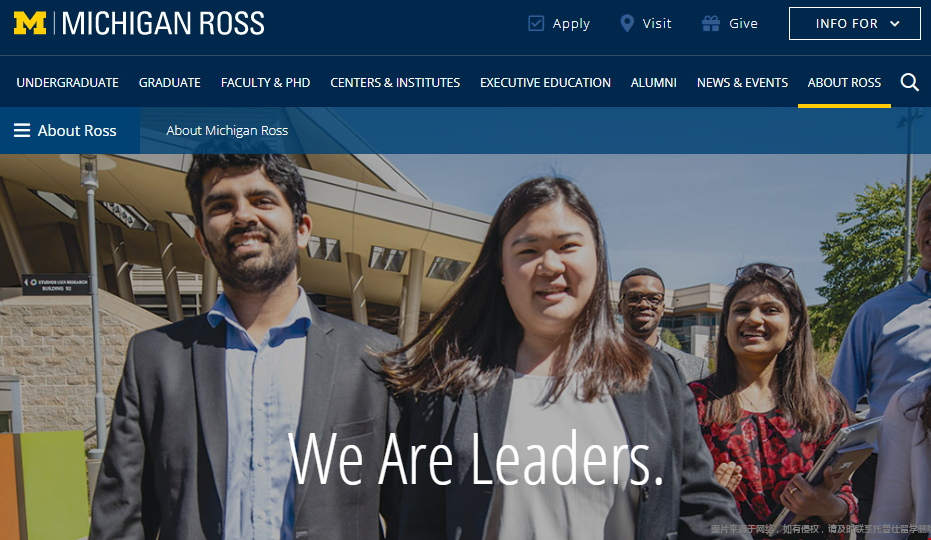The image size is (931, 540).
Task: Click the Apply checkmark icon
Action: (536, 23)
